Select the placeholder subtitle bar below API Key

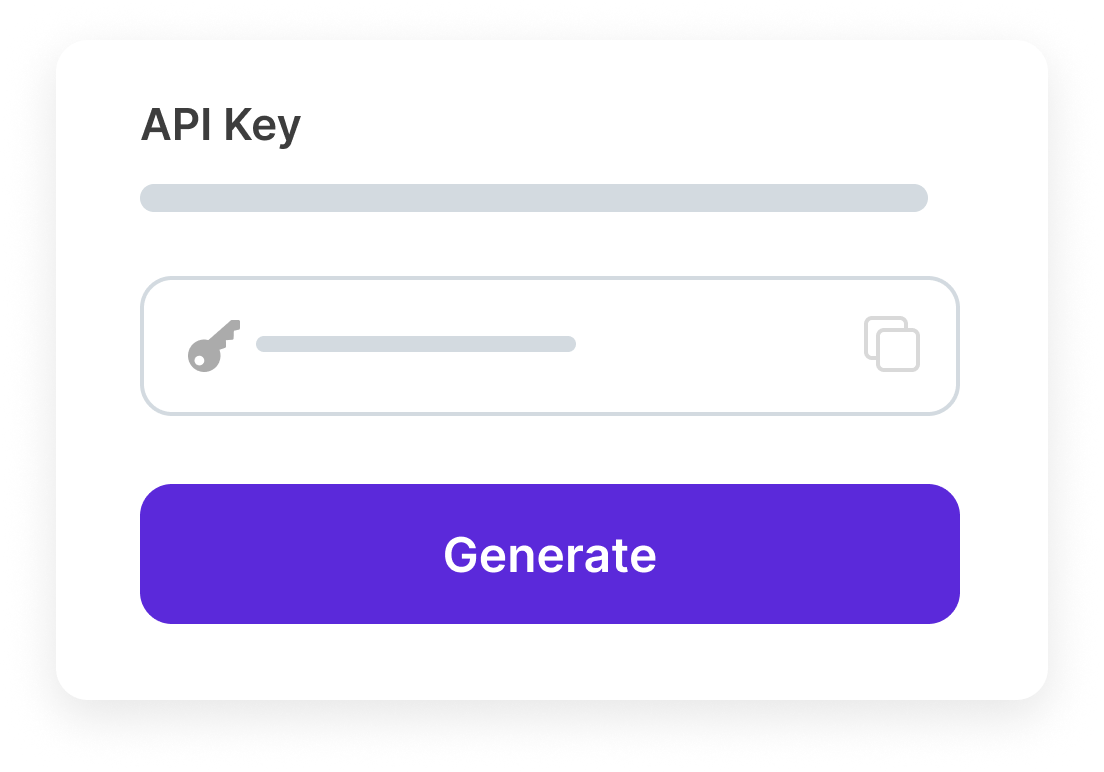tap(533, 198)
